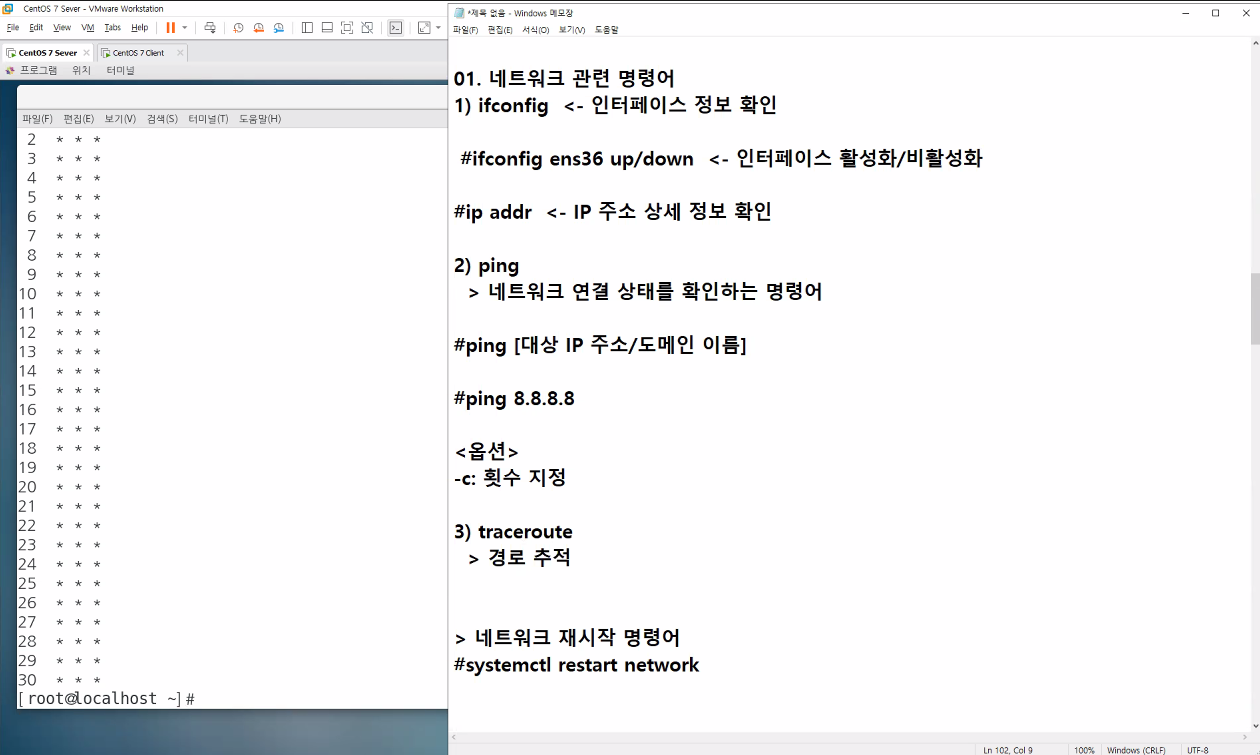Toggle the console view icon
The height and width of the screenshot is (755, 1260).
[x=396, y=28]
